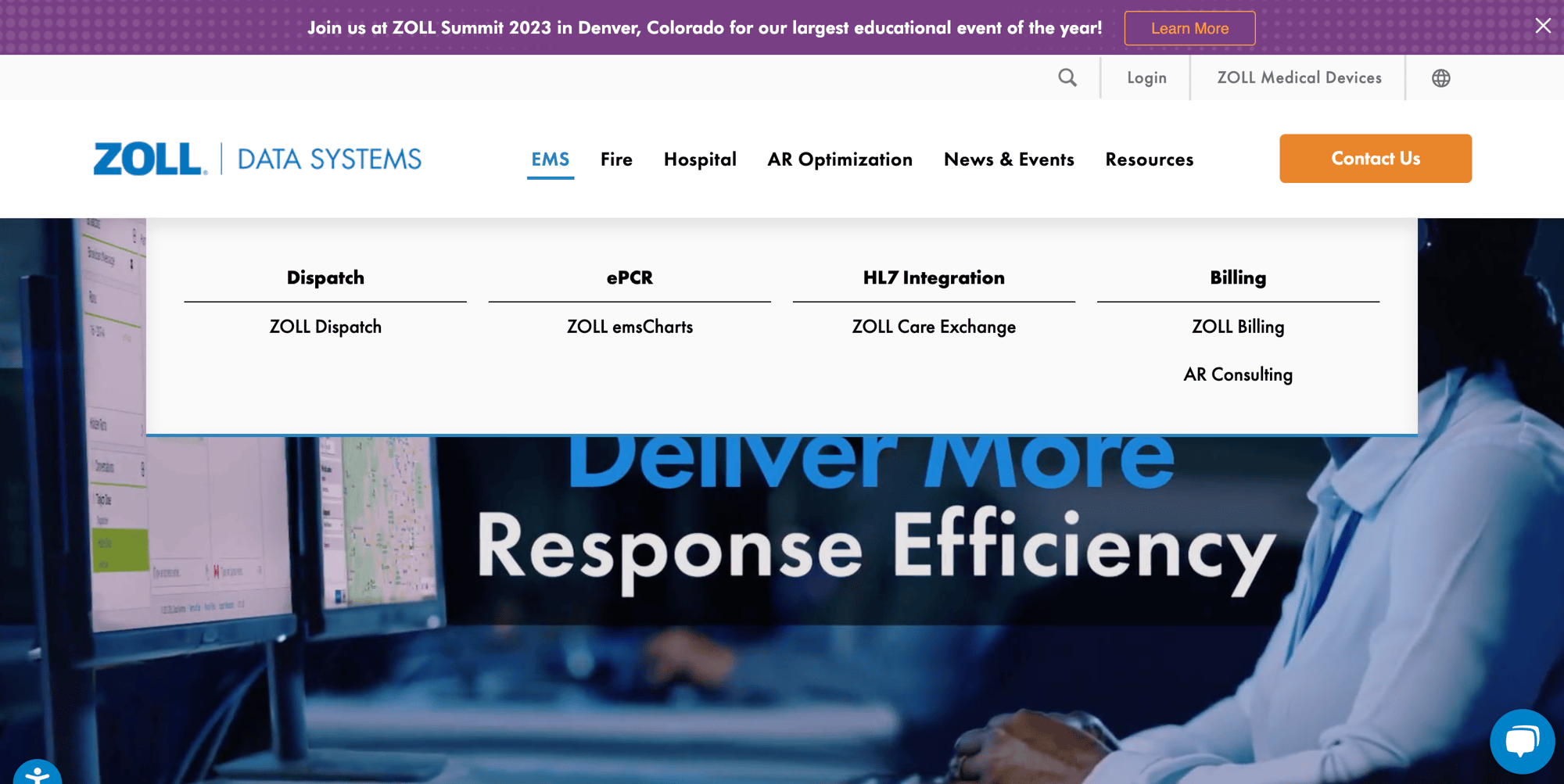Viewport: 1564px width, 784px height.
Task: Click the ZOLL Summit 2023 banner text
Action: (x=705, y=28)
